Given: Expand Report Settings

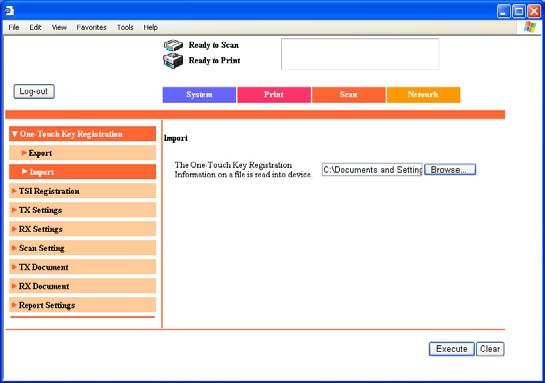Looking at the screenshot, I should point(82,305).
